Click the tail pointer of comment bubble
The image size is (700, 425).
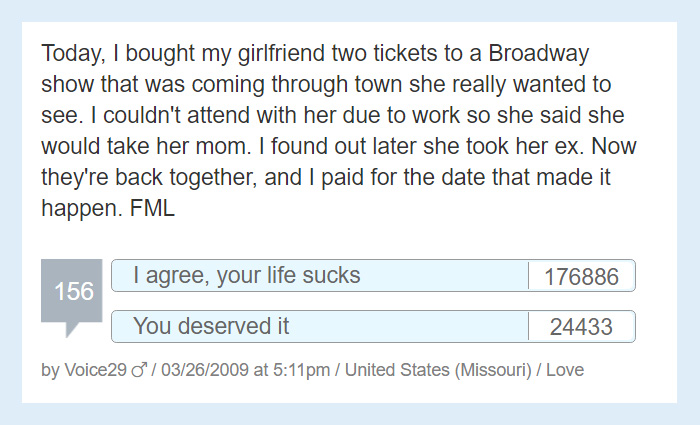[71, 329]
